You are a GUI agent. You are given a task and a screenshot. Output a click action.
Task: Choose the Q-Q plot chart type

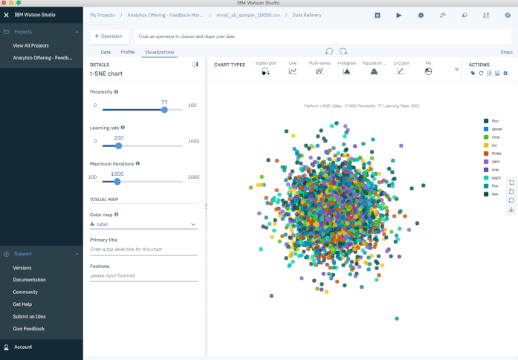point(401,68)
